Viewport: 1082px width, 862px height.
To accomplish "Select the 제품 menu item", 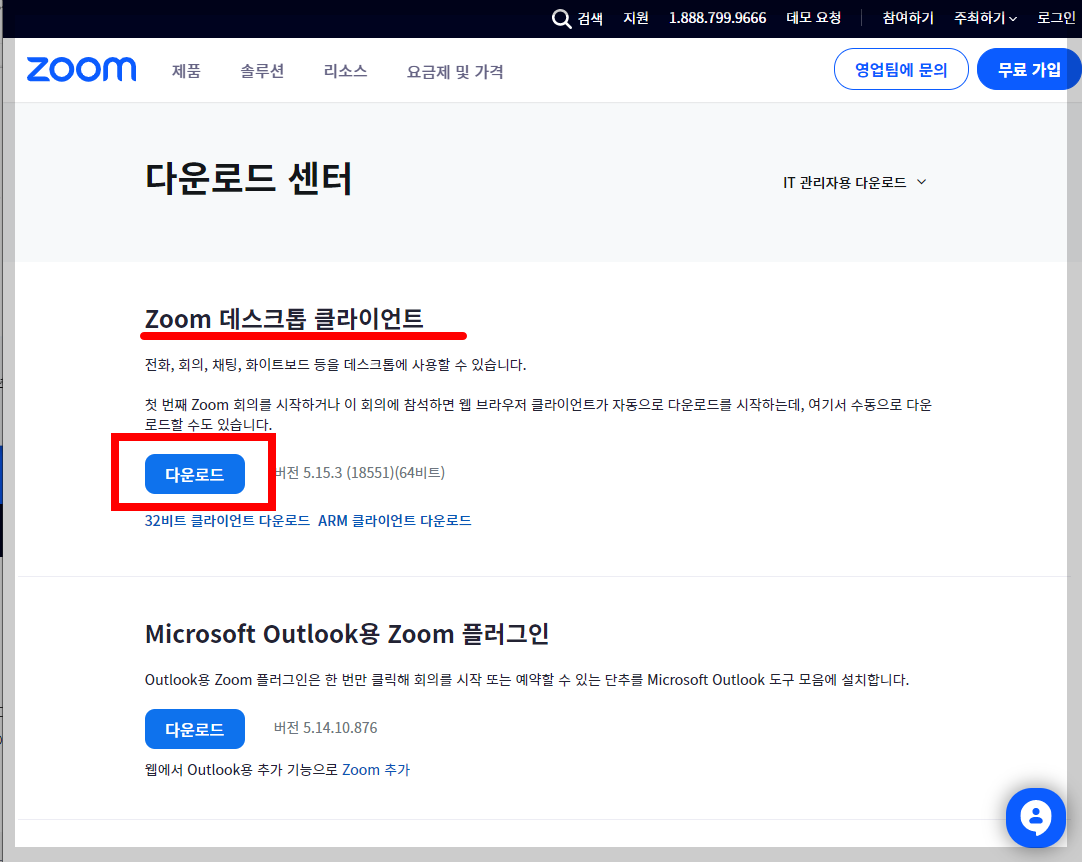I will pos(185,72).
